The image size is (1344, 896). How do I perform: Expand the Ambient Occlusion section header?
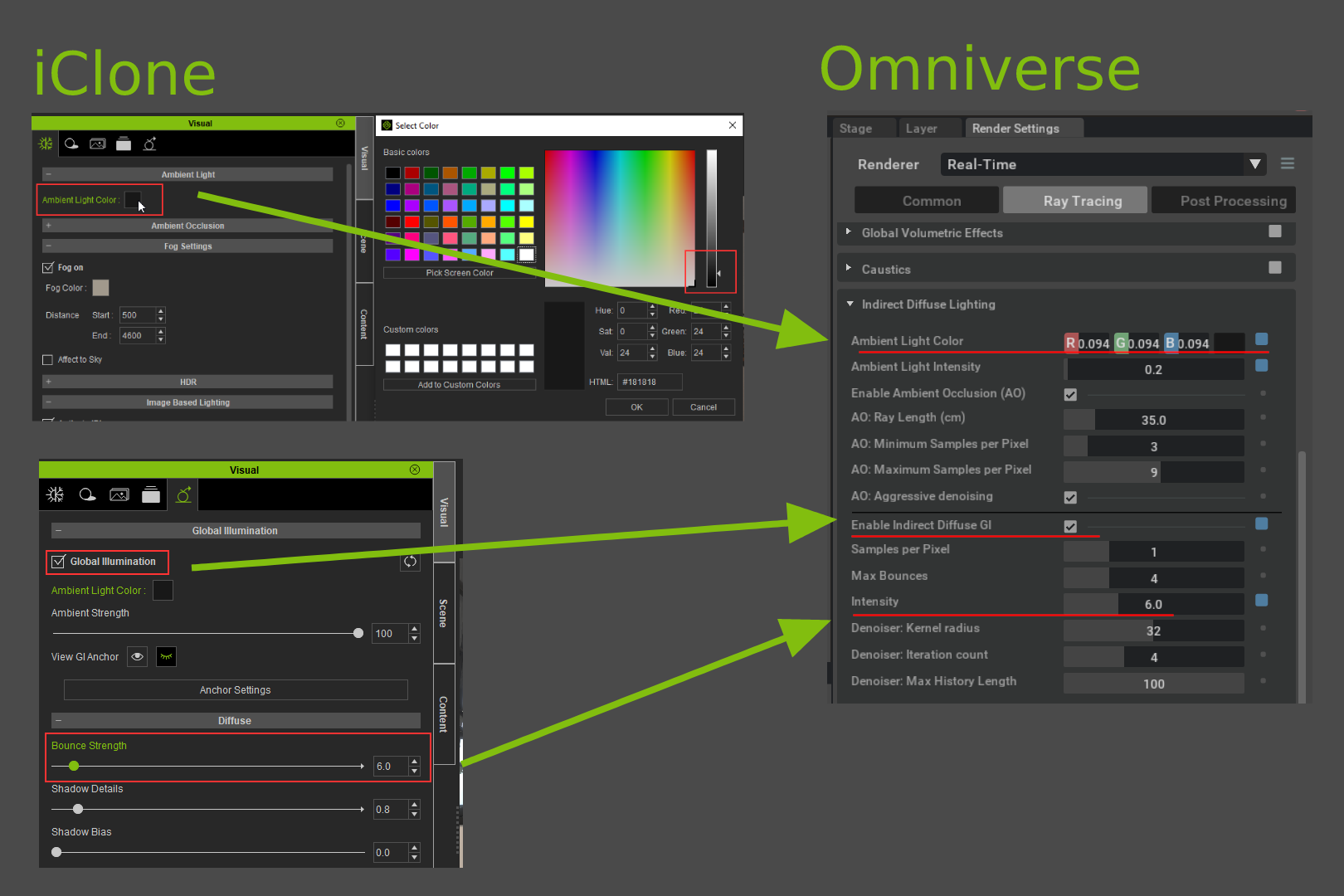[x=187, y=226]
